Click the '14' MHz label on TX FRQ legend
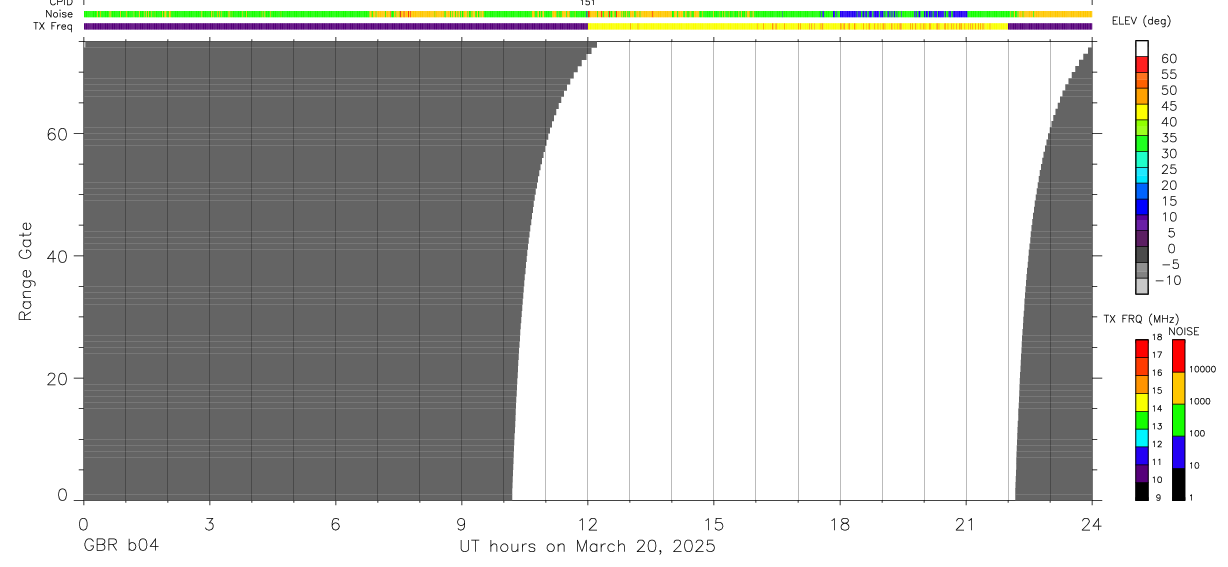 click(1157, 408)
